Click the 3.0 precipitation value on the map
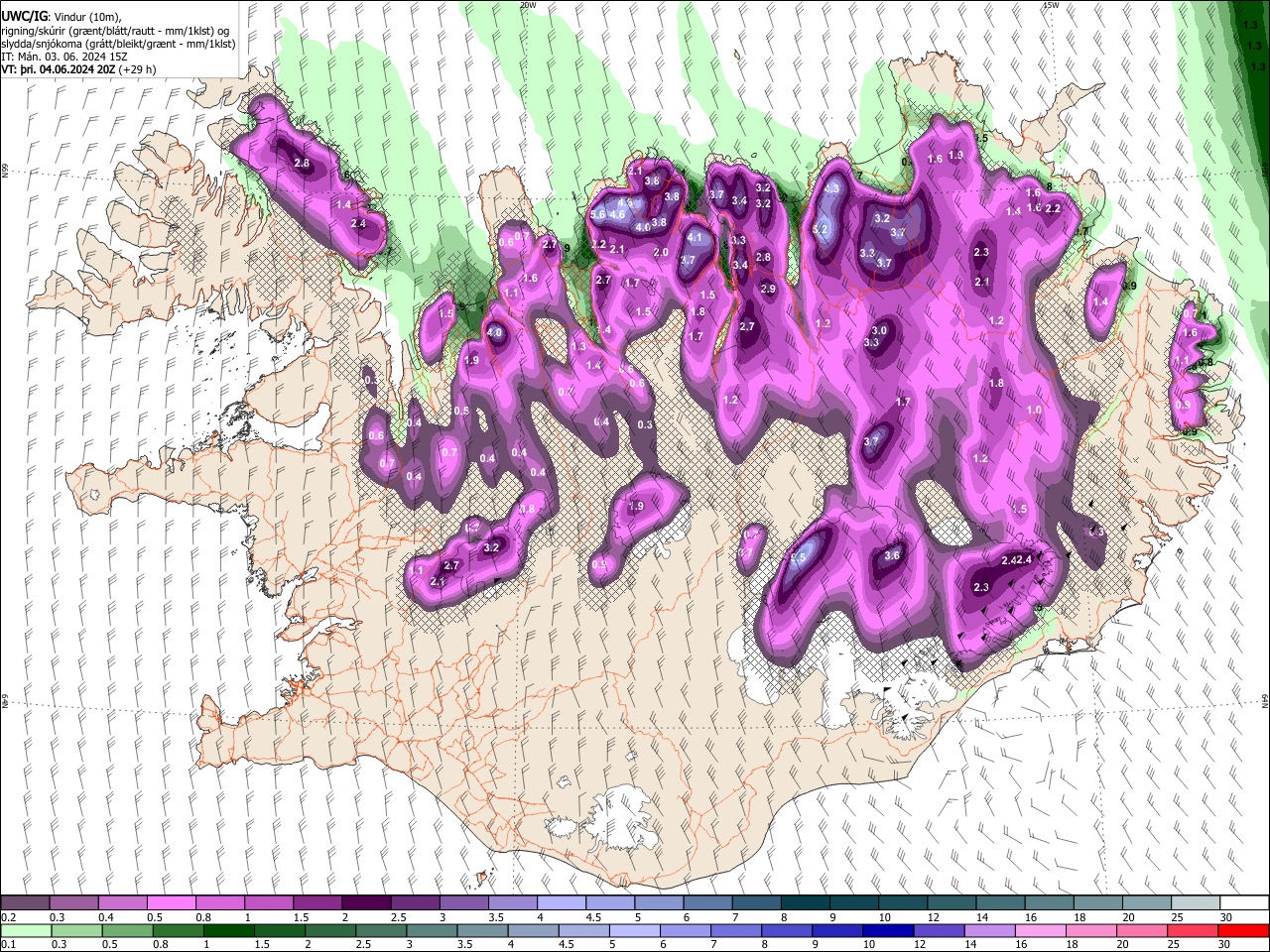The image size is (1270, 952). [879, 330]
